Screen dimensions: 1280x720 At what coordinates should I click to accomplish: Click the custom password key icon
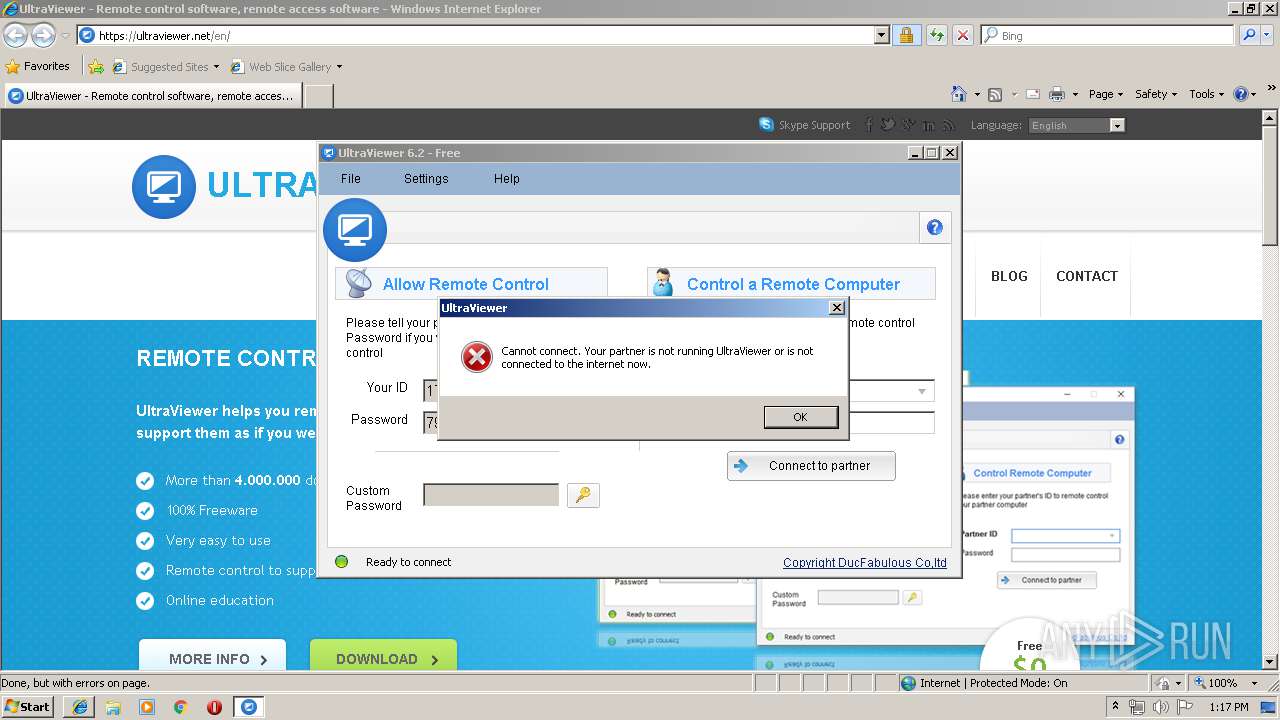pyautogui.click(x=583, y=495)
